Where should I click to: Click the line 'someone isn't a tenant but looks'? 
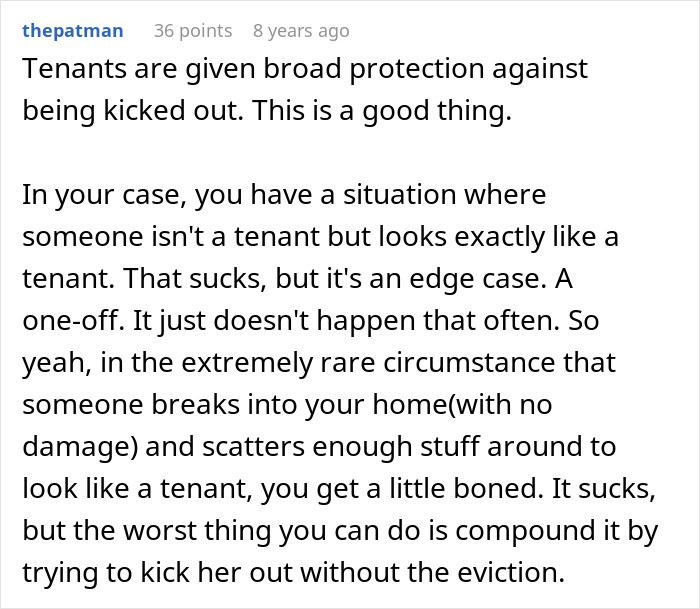320,237
